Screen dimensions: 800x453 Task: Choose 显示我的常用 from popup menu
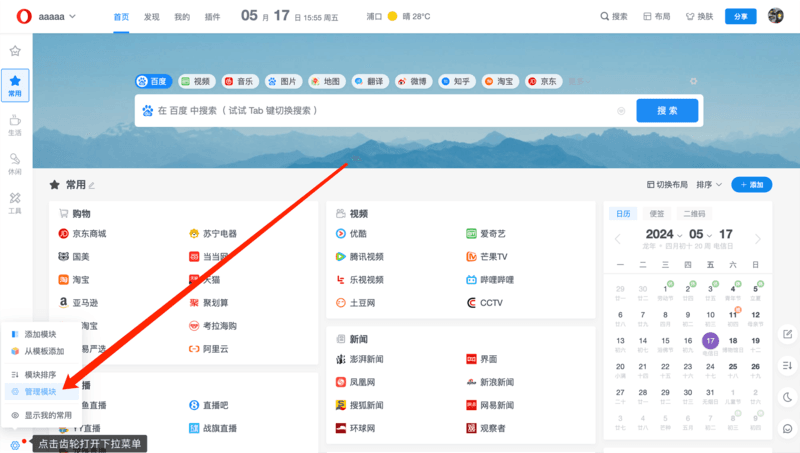[41, 415]
